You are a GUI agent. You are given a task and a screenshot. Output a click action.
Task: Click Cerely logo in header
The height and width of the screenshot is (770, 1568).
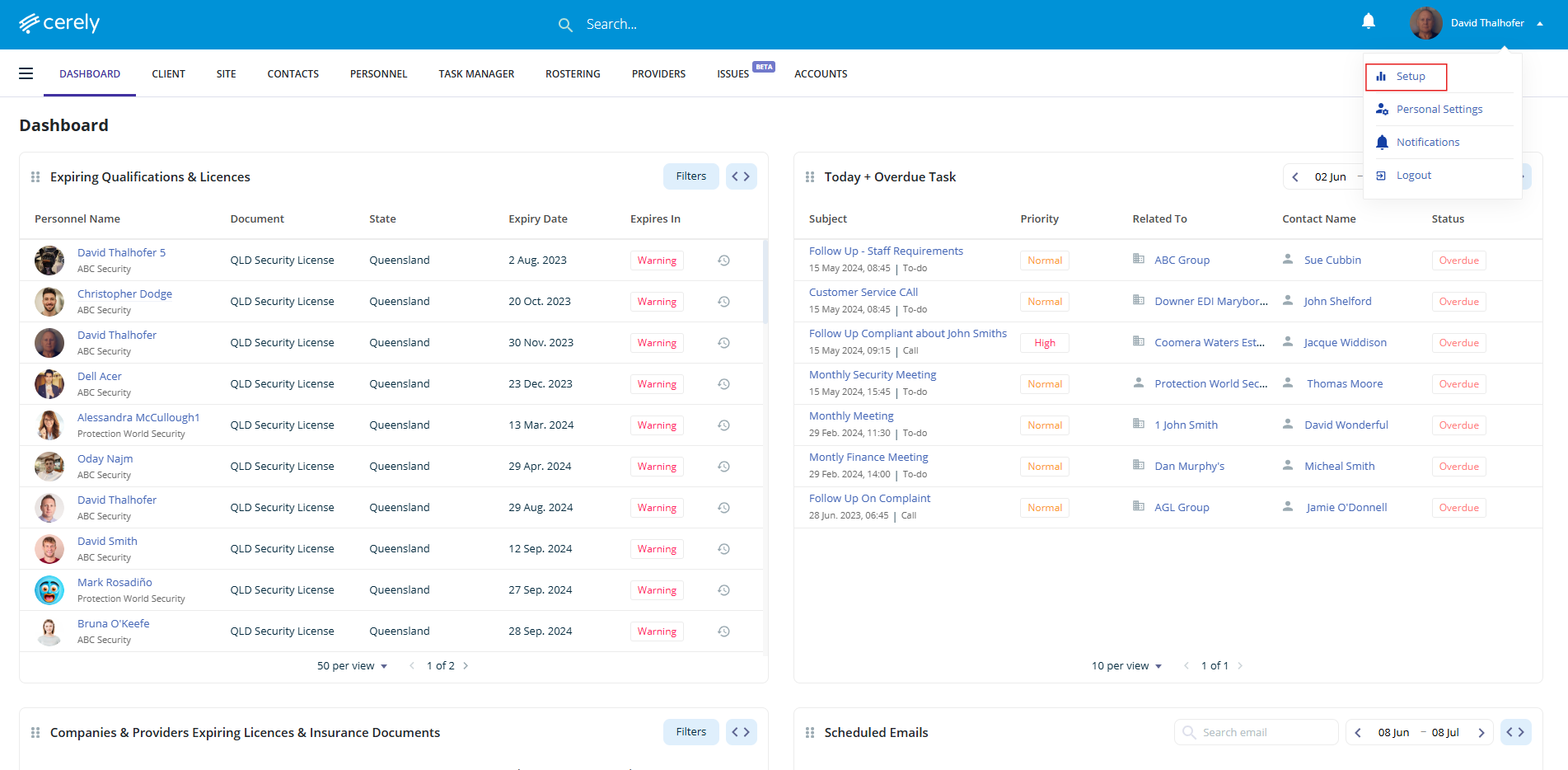[x=59, y=23]
